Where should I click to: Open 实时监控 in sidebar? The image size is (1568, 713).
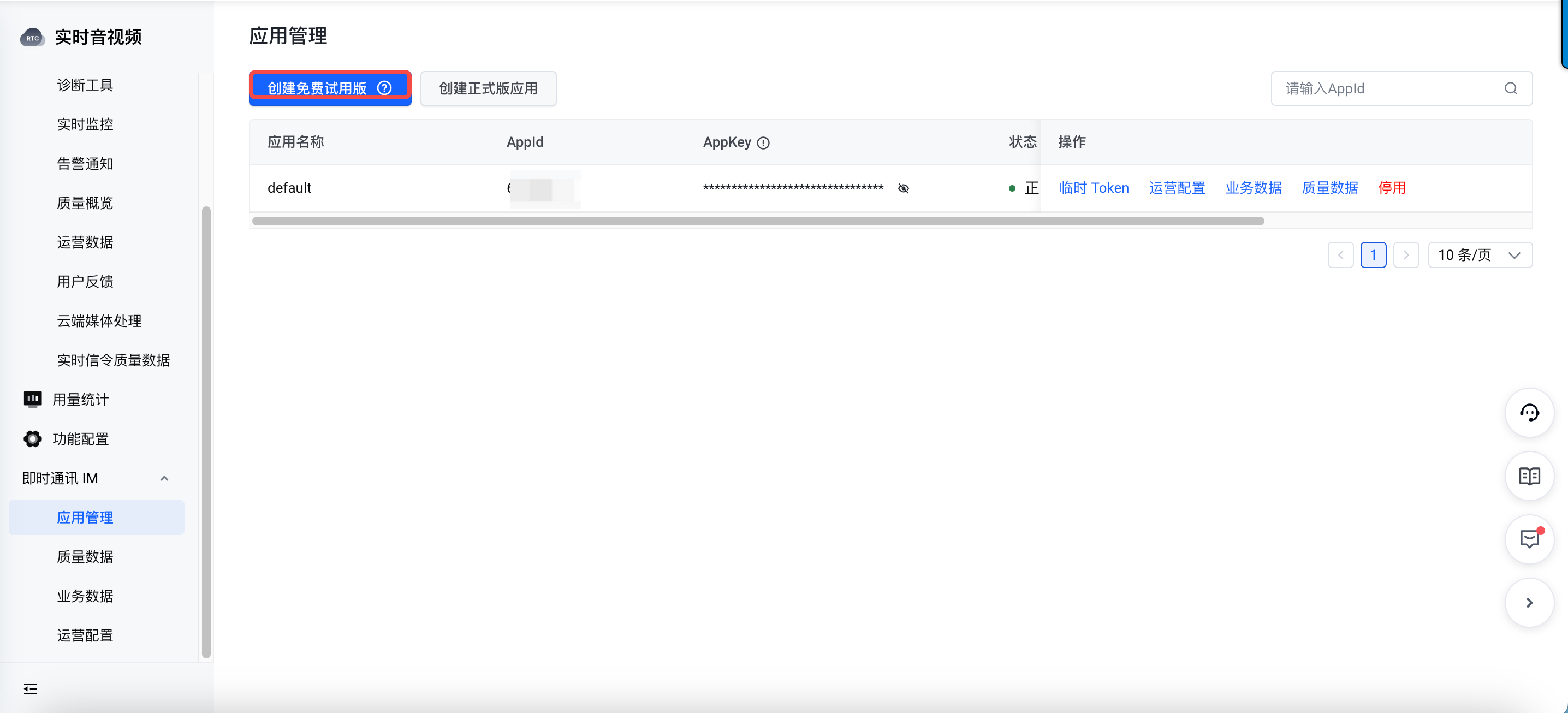tap(85, 125)
